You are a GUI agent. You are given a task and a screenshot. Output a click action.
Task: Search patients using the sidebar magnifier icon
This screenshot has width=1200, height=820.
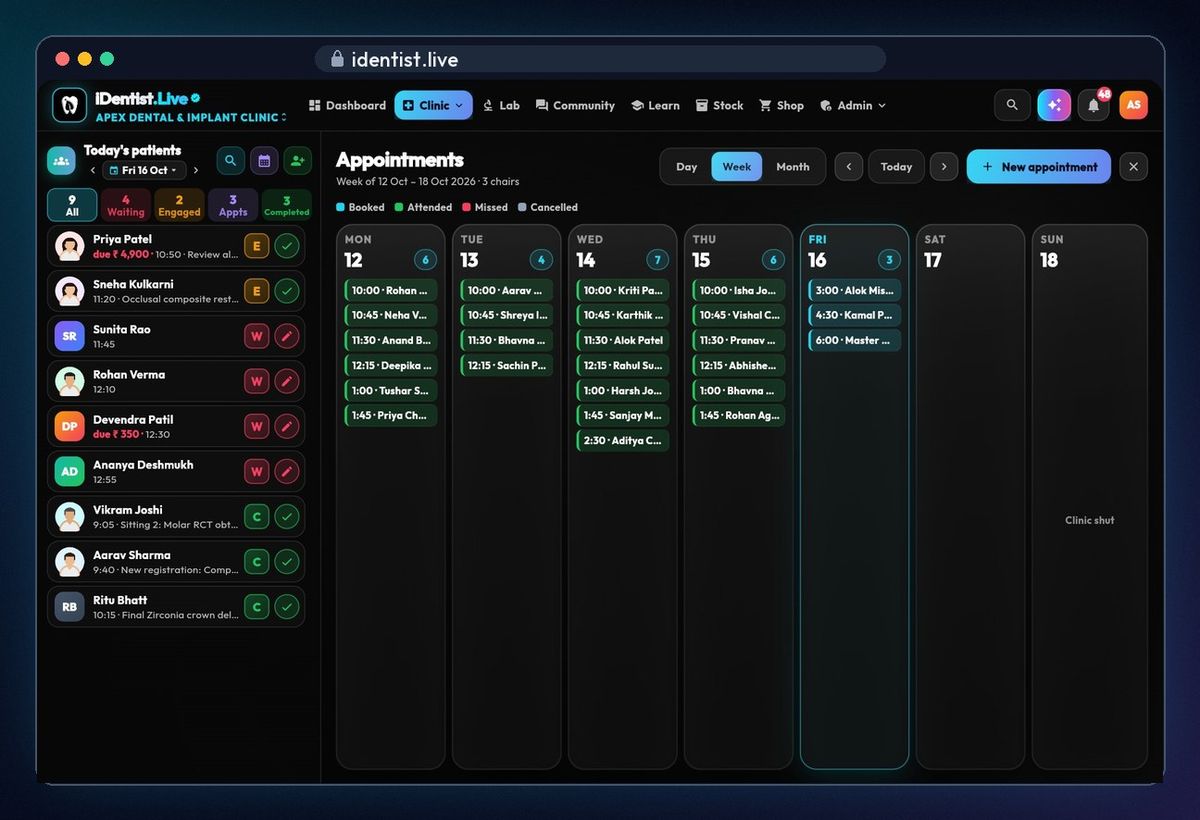(231, 160)
